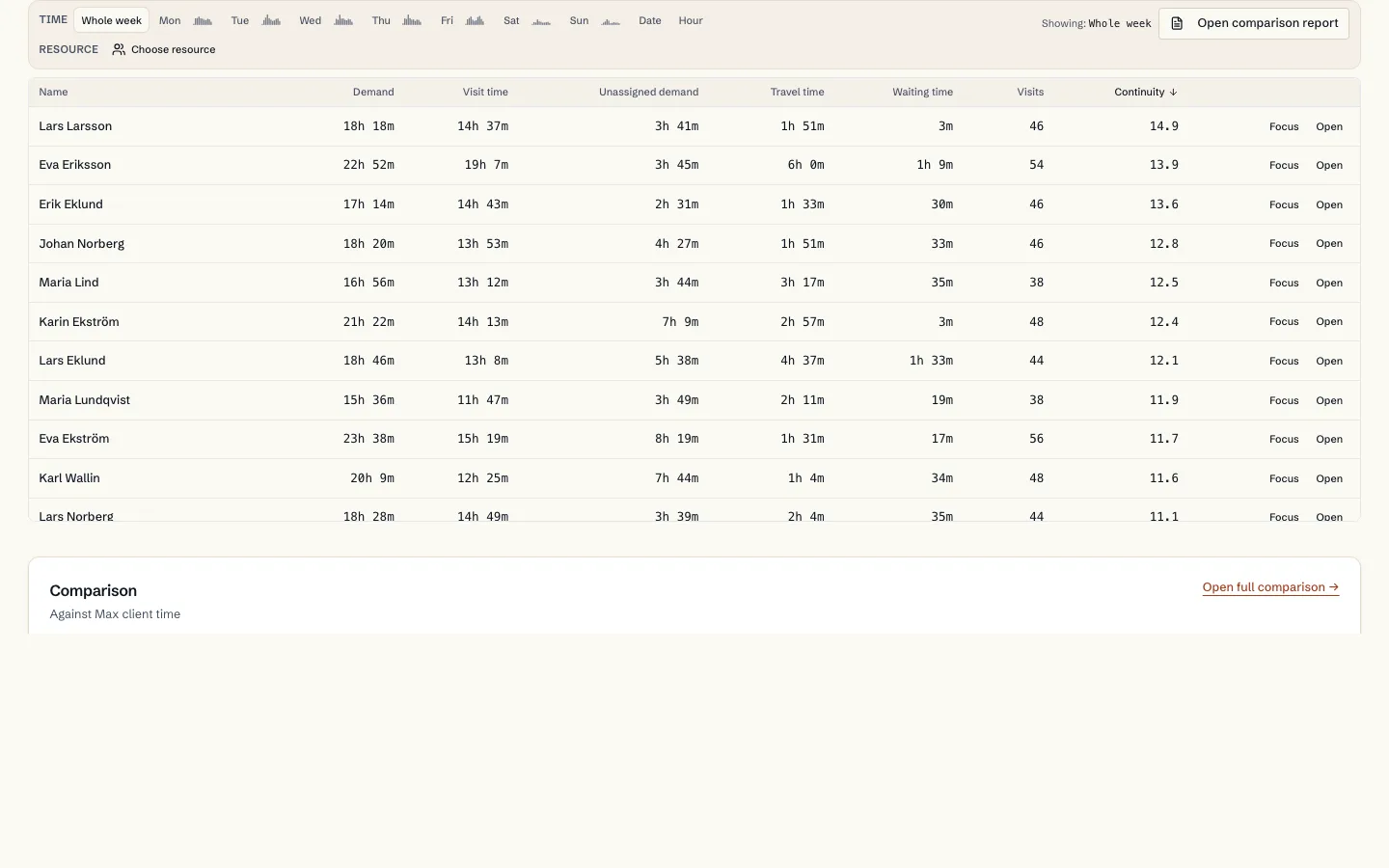The image size is (1389, 868).
Task: Open Maria Lind's entry
Action: [1329, 283]
